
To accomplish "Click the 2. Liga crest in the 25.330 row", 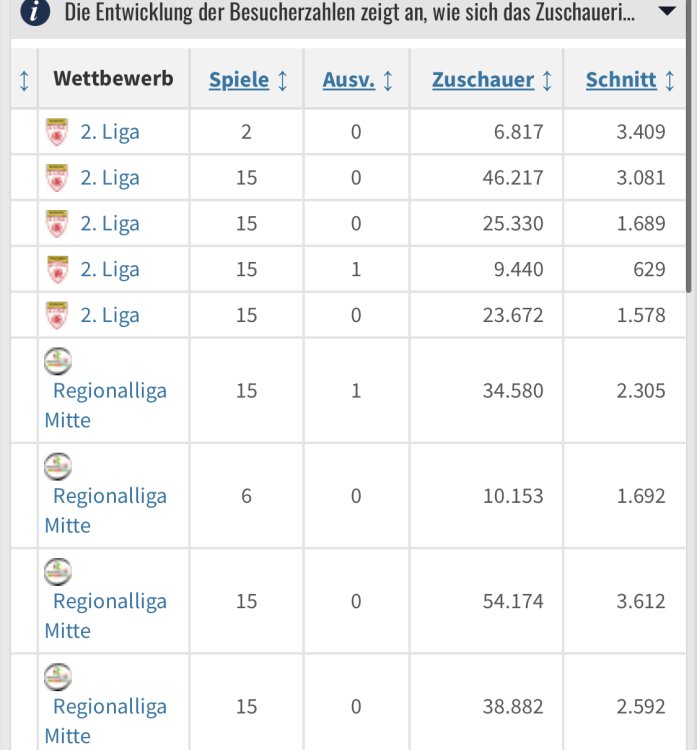I will (57, 224).
